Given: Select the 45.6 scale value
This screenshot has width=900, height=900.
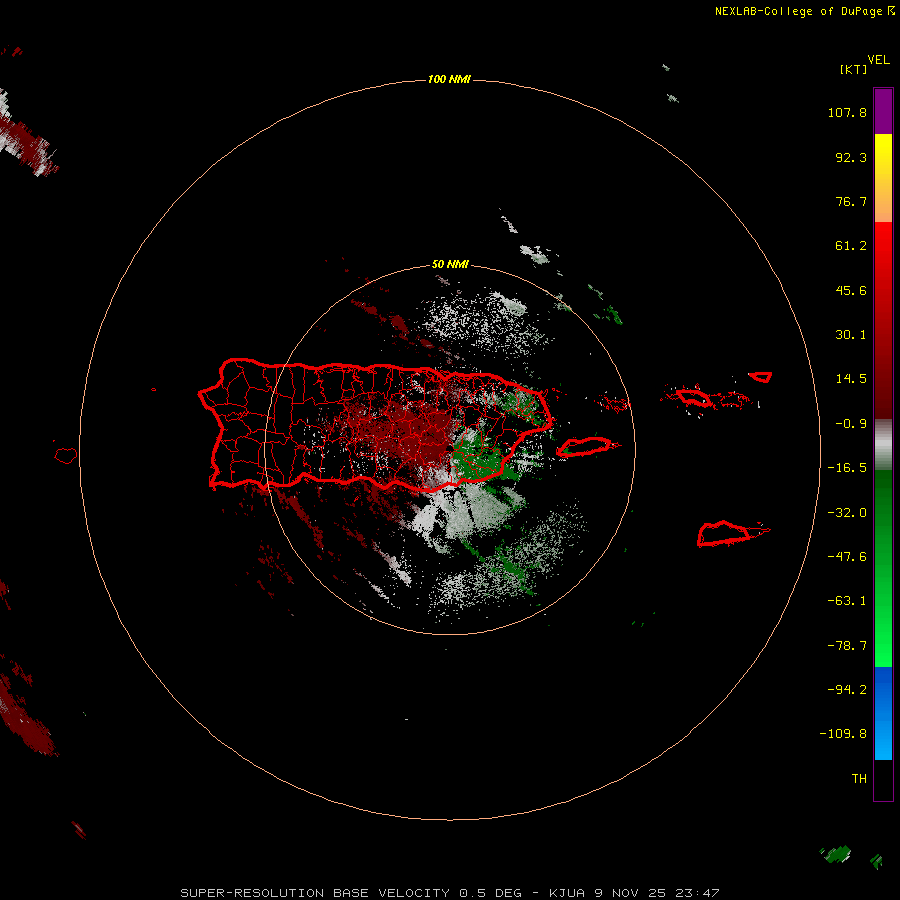Looking at the screenshot, I should pos(851,290).
